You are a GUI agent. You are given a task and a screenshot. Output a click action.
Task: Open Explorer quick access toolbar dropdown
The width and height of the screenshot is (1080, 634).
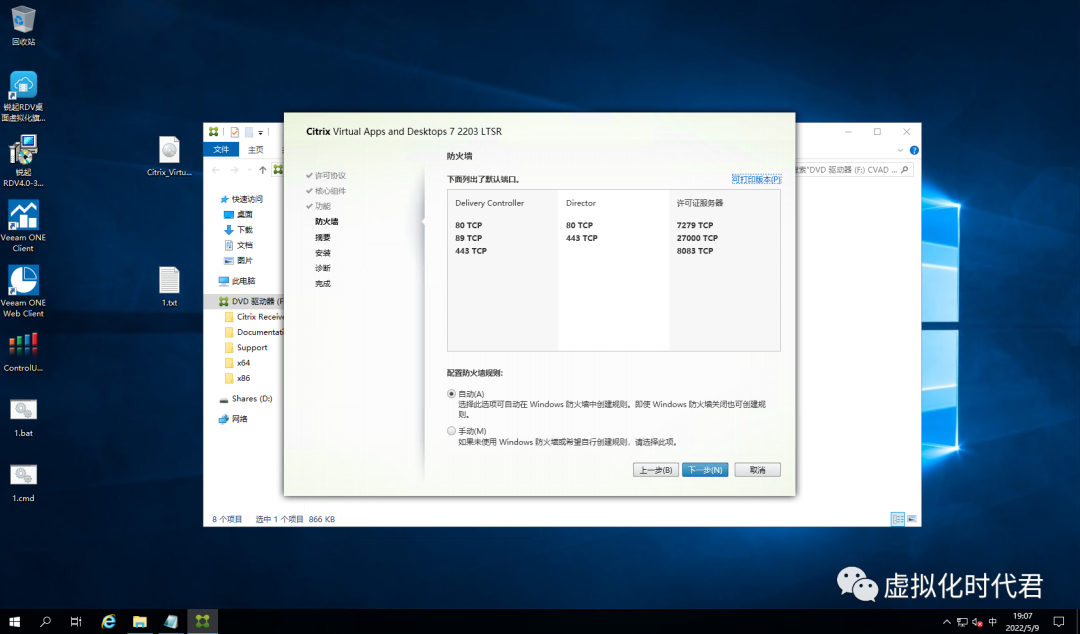tap(260, 132)
